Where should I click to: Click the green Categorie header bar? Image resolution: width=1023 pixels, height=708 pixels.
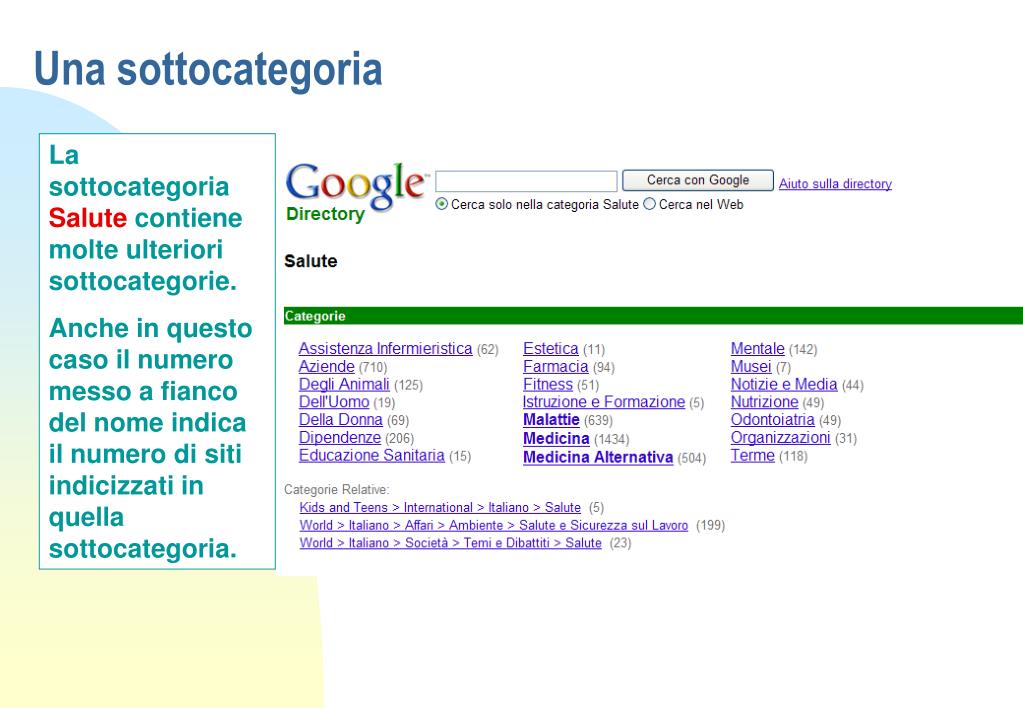(x=653, y=316)
